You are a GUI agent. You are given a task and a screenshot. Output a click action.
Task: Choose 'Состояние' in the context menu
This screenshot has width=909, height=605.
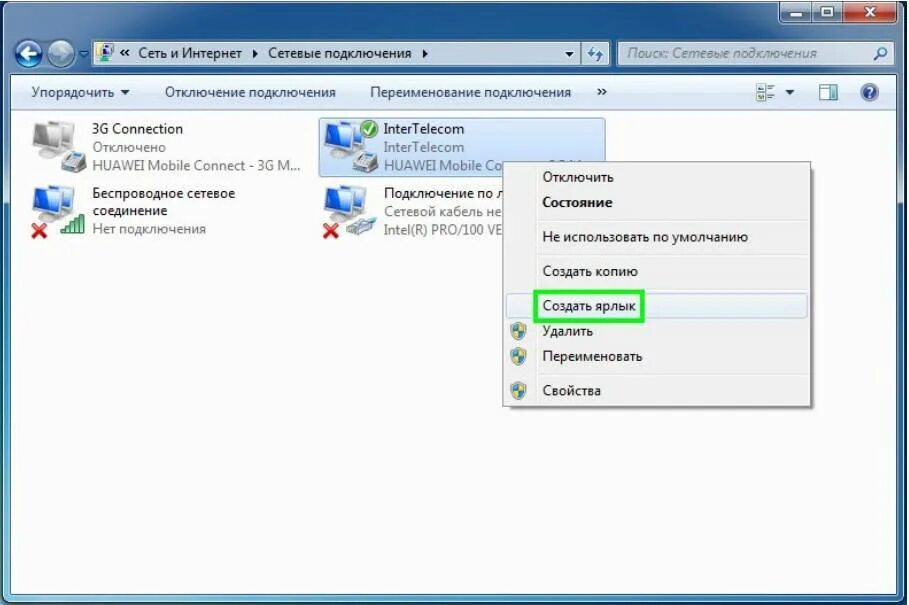[657, 202]
